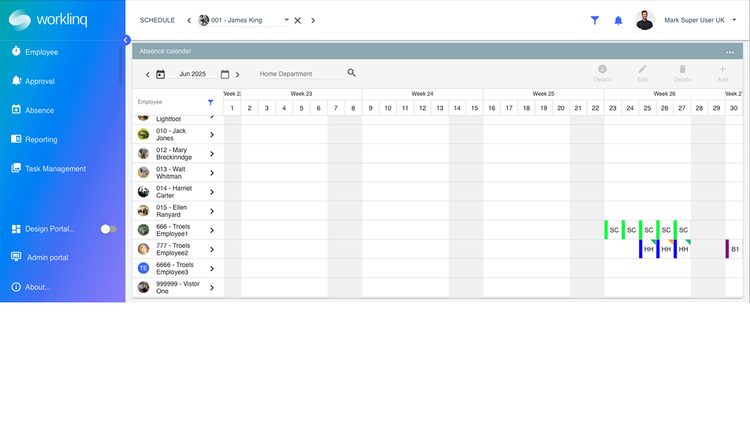The height and width of the screenshot is (422, 750).
Task: Open the Mark Super User UK menu arrow
Action: (x=734, y=20)
